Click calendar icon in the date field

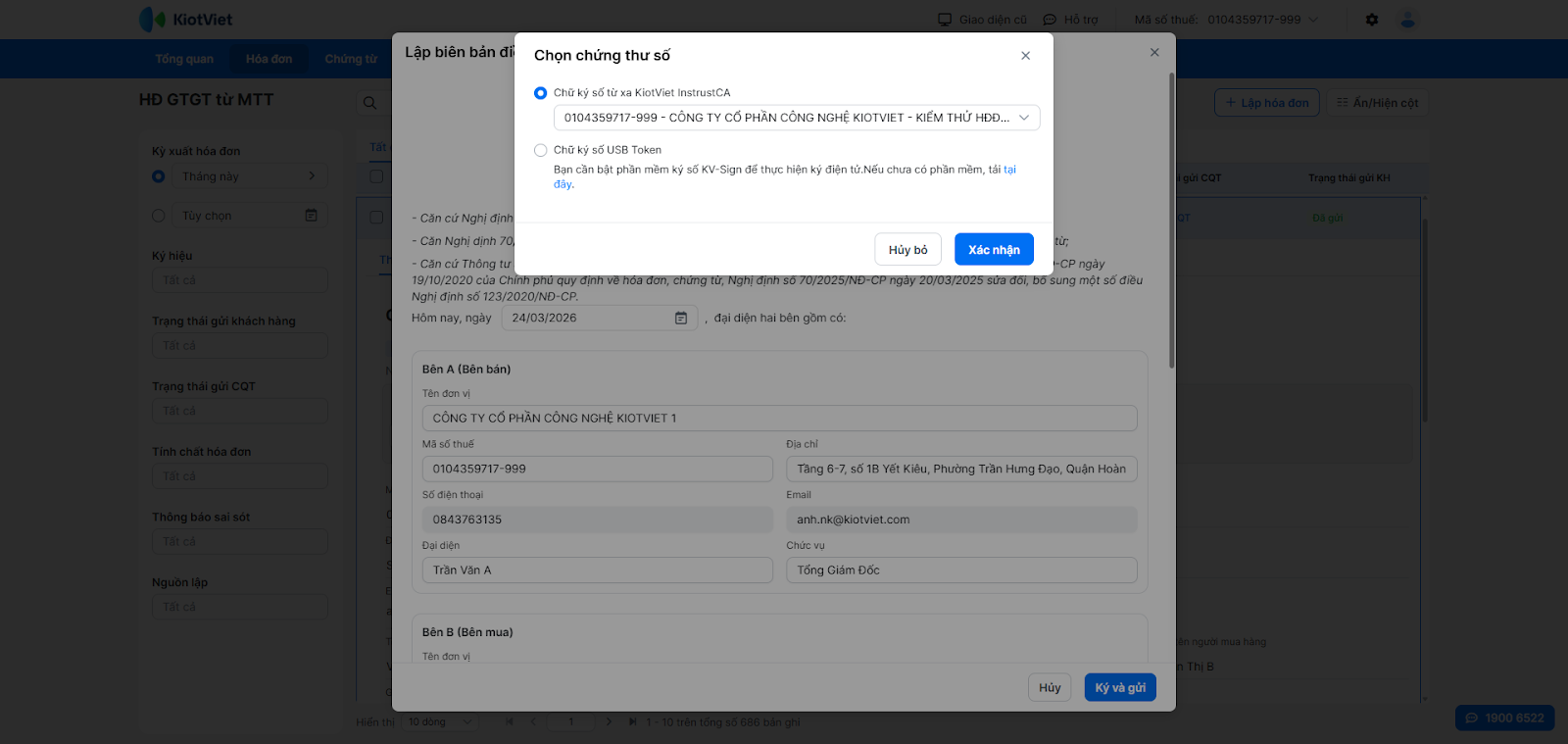pyautogui.click(x=681, y=318)
